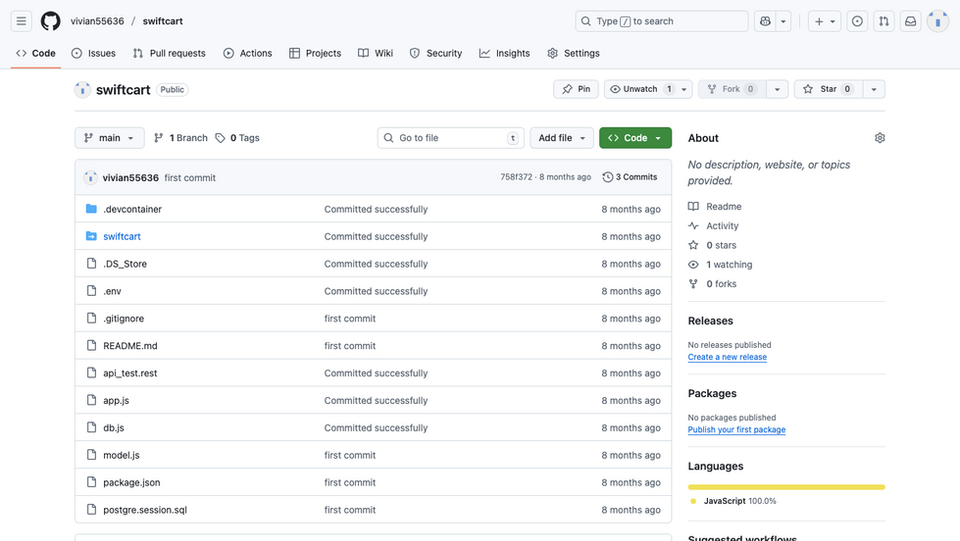The width and height of the screenshot is (960, 541).
Task: Open the .gitignore file
Action: 124,318
